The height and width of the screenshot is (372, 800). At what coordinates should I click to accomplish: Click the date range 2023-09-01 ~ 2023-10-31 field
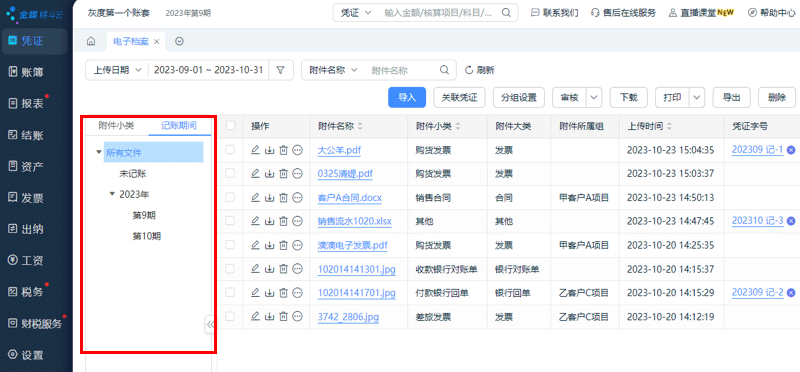click(208, 70)
